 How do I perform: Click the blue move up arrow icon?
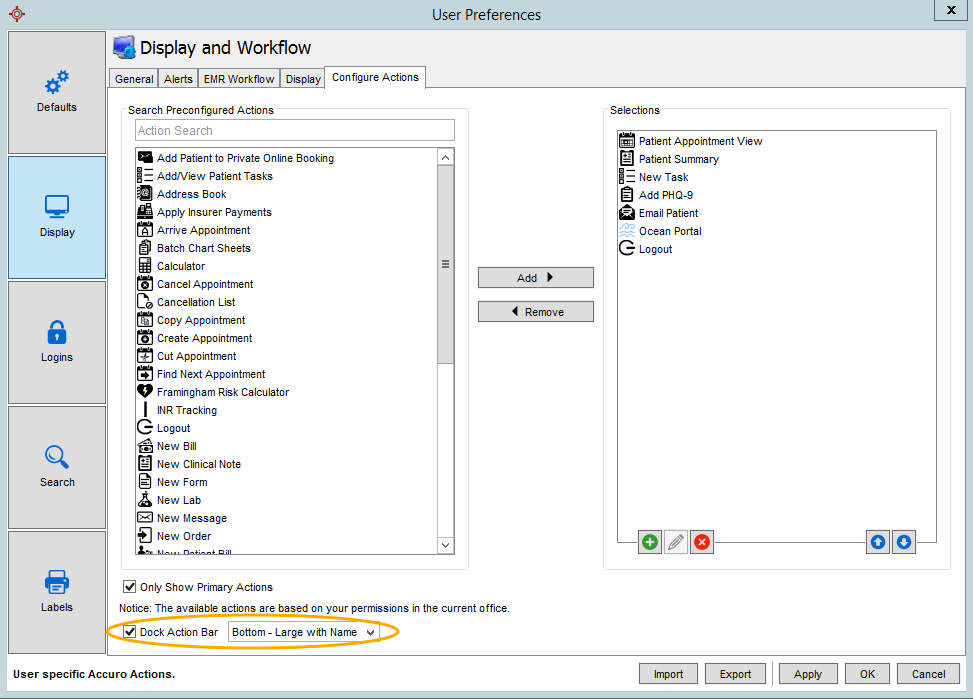pos(878,542)
